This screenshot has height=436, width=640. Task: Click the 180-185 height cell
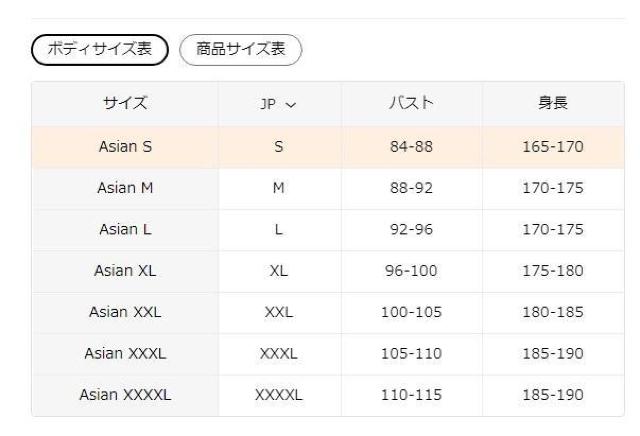point(553,312)
